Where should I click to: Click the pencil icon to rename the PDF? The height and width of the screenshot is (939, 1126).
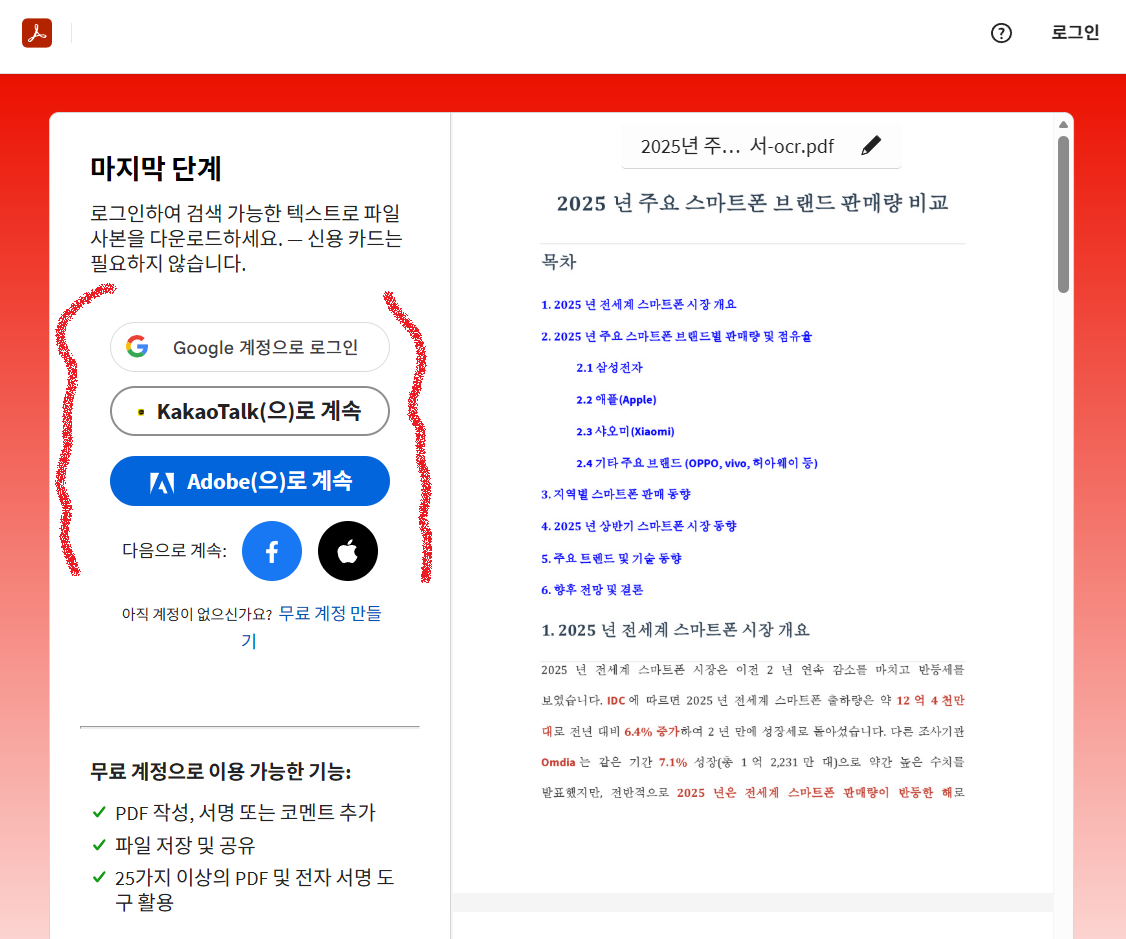tap(871, 145)
